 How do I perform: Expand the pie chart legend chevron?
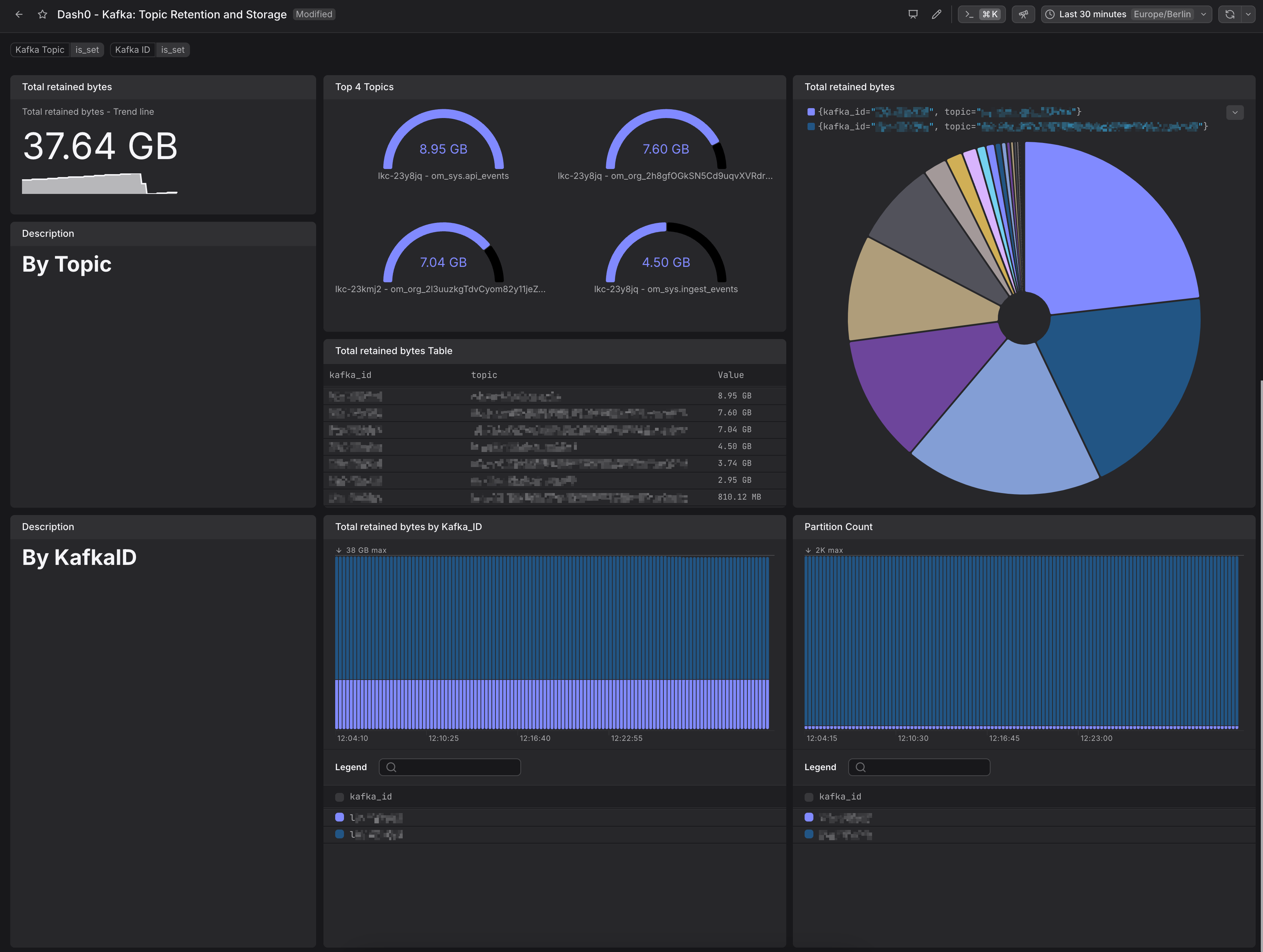1234,113
